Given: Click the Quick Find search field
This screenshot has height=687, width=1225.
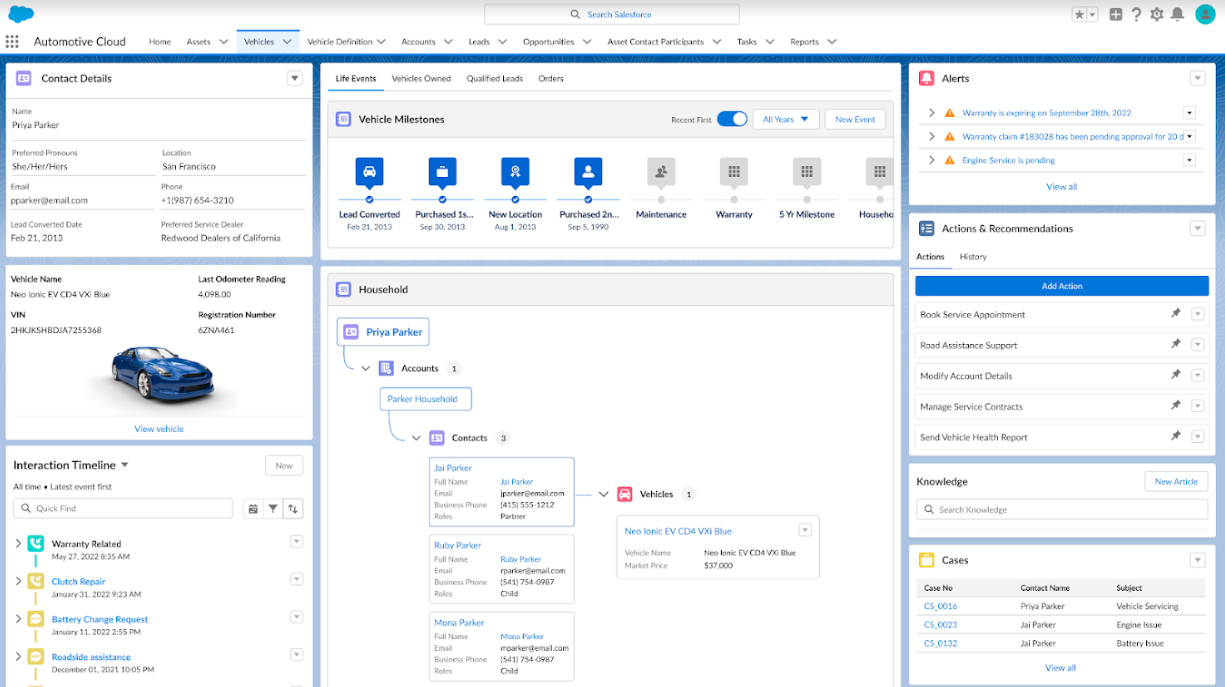Looking at the screenshot, I should click(123, 509).
